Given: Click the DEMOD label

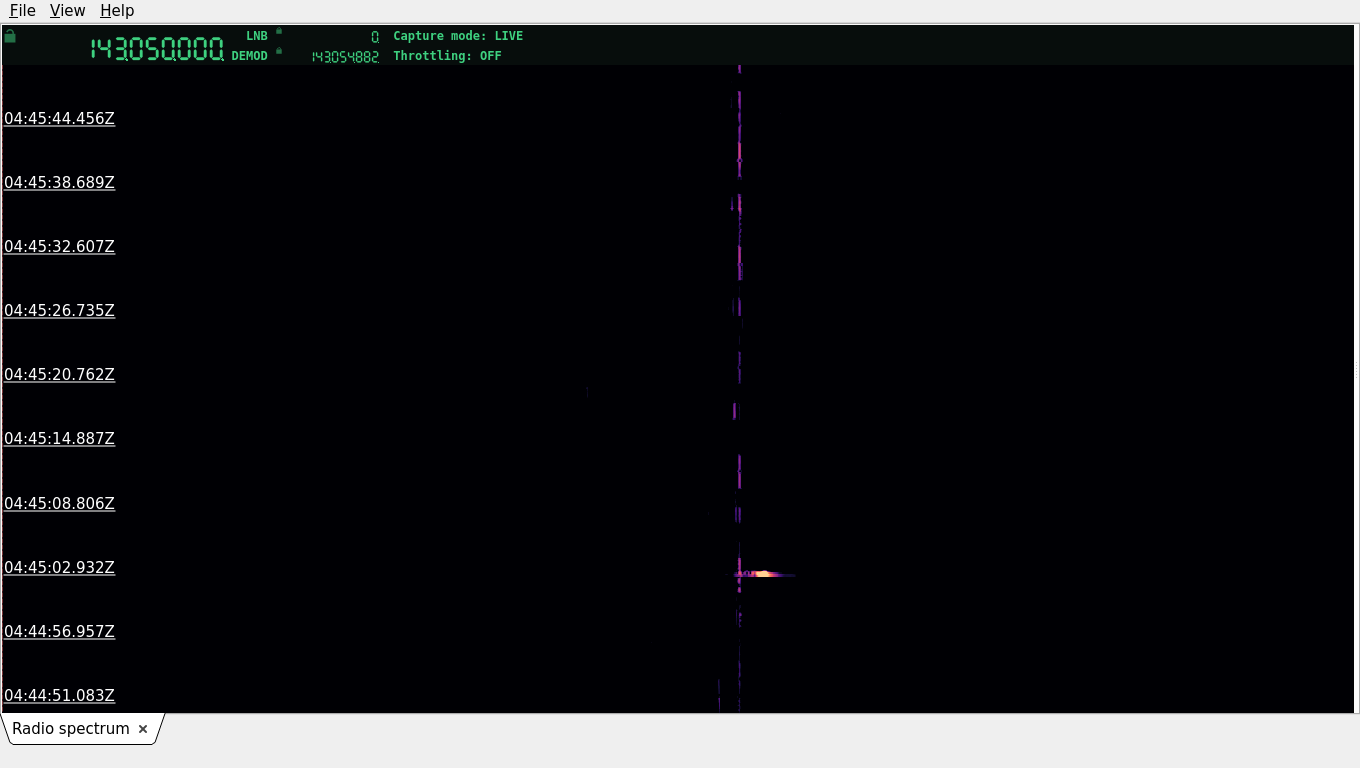Looking at the screenshot, I should (x=250, y=56).
